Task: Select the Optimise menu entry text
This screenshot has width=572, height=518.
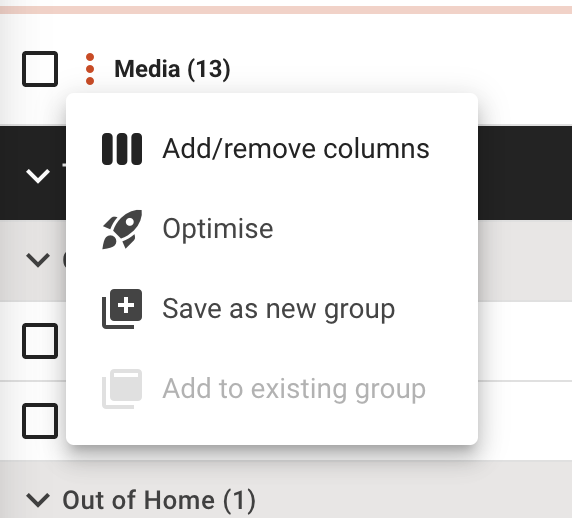Action: click(x=218, y=229)
